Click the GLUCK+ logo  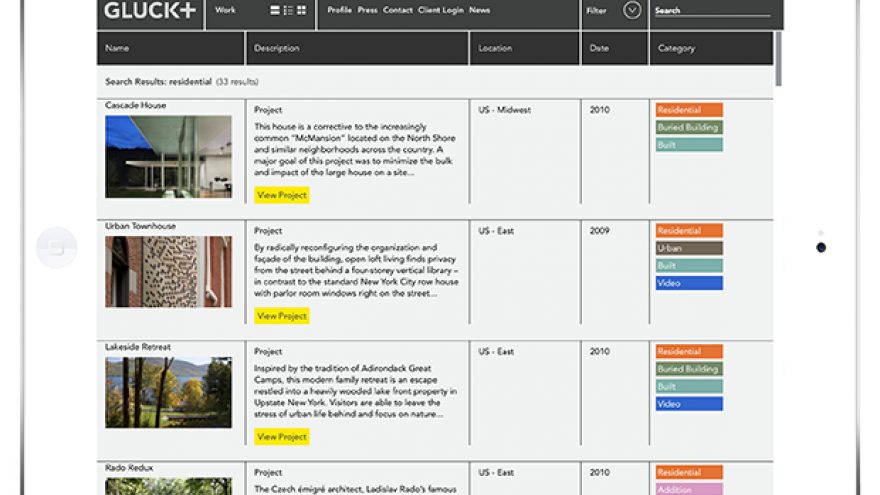(x=150, y=11)
